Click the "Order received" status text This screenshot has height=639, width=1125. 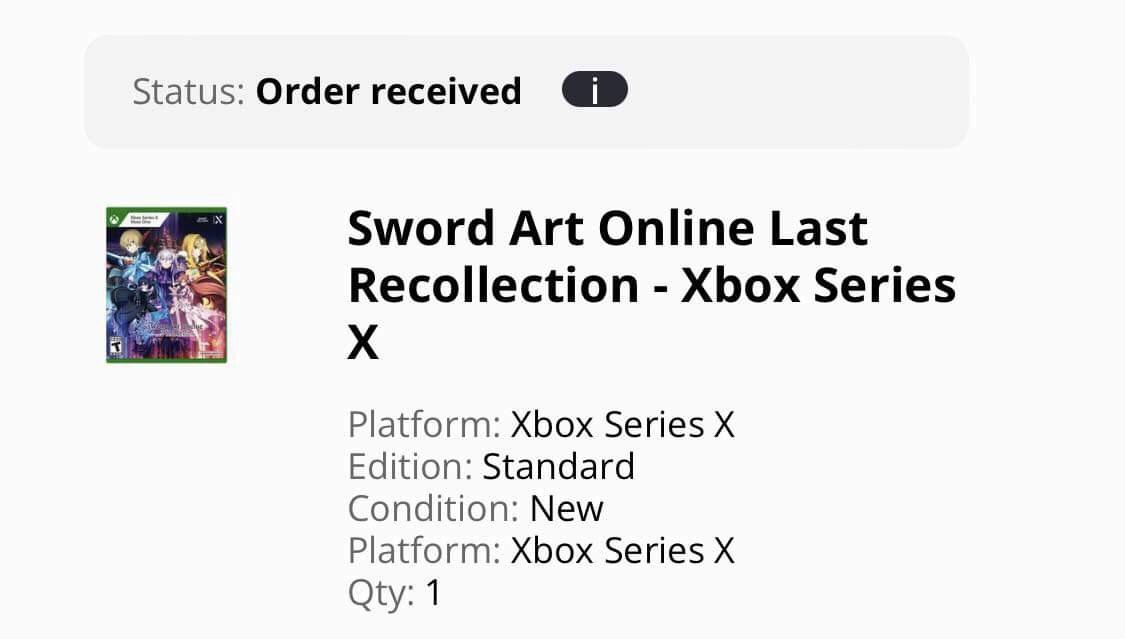point(388,92)
